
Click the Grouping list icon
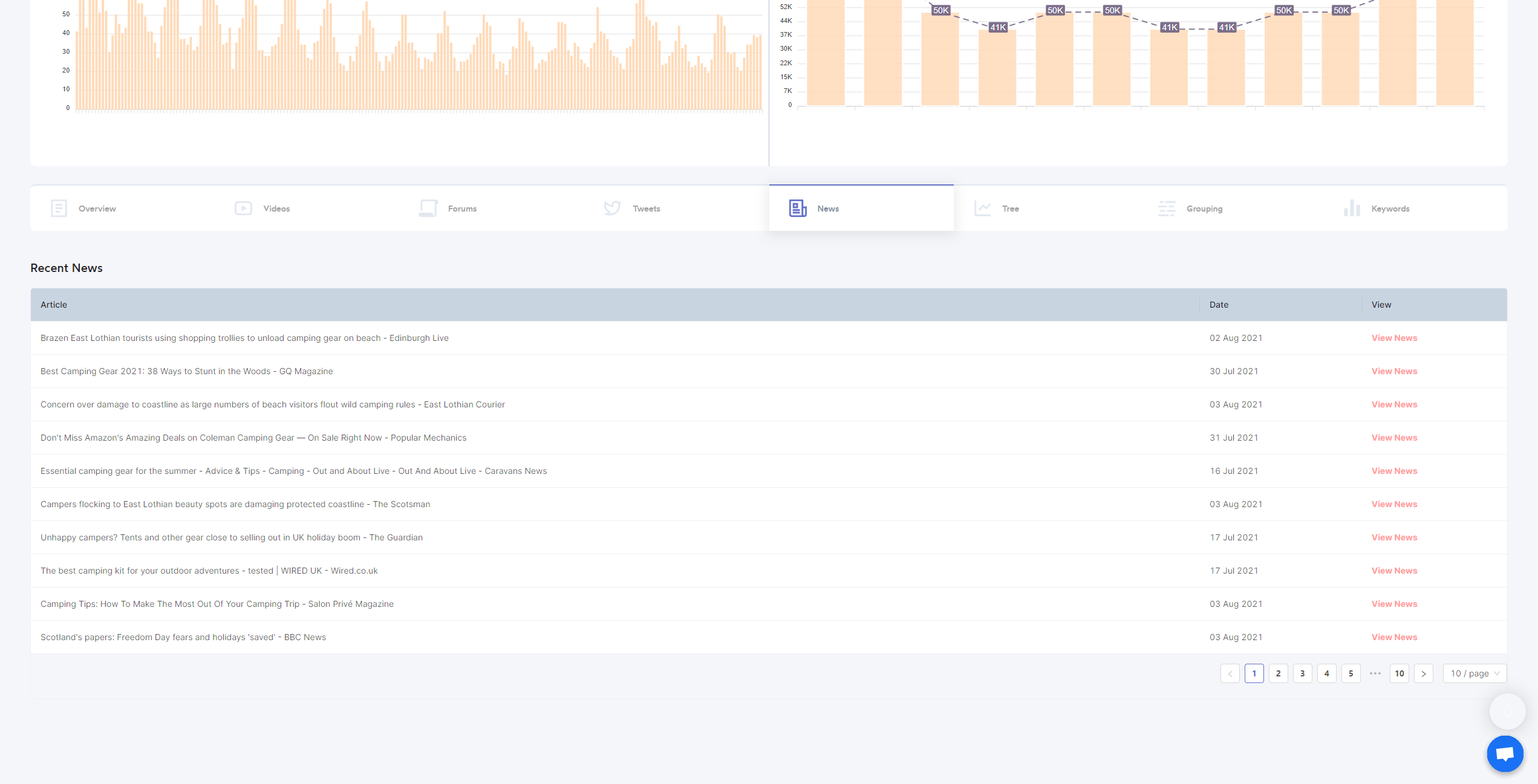coord(1167,209)
